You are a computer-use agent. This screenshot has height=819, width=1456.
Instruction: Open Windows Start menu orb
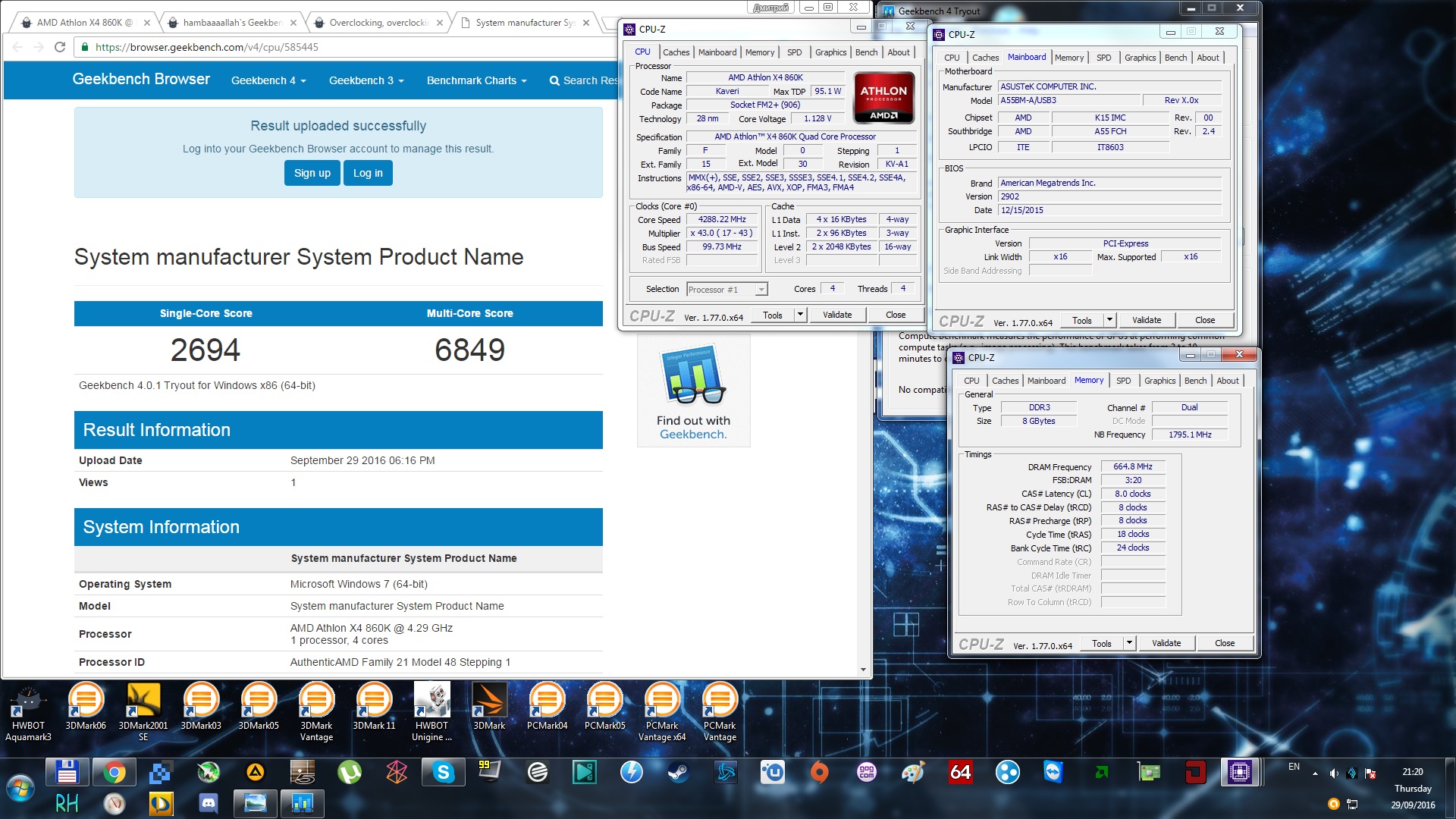pyautogui.click(x=20, y=788)
